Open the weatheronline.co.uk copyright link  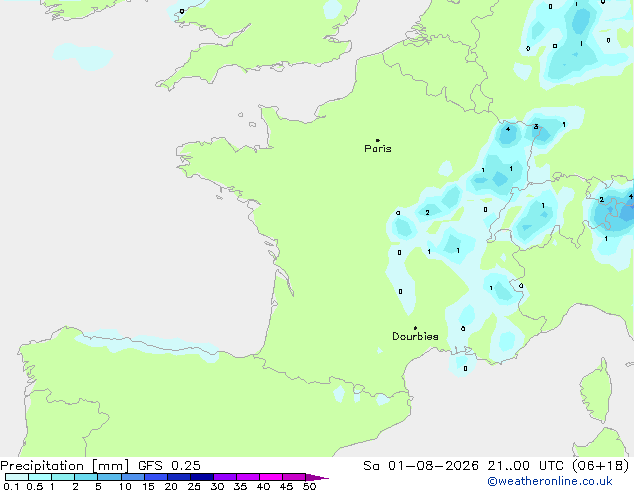(x=550, y=481)
